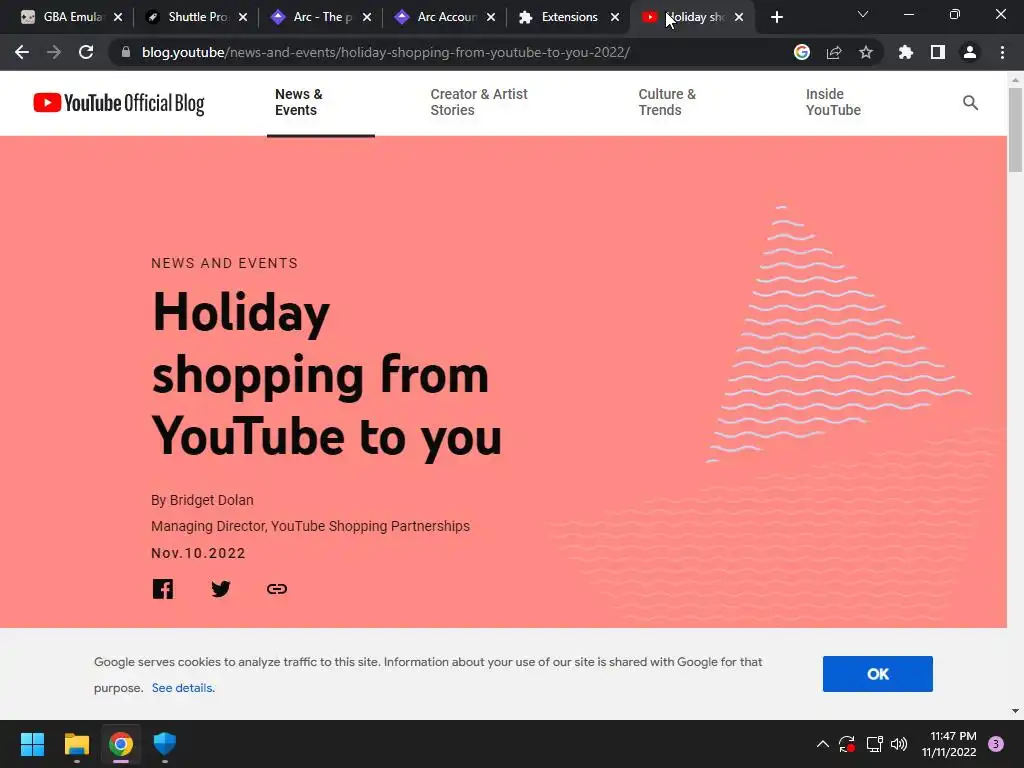Open the network tray icon
Viewport: 1024px width, 768px height.
874,744
